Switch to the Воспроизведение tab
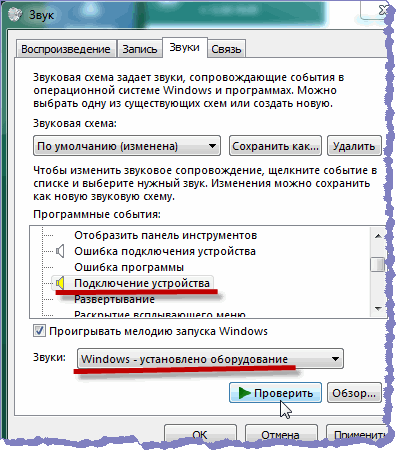Screen dimensions: 400x454 click(66, 49)
